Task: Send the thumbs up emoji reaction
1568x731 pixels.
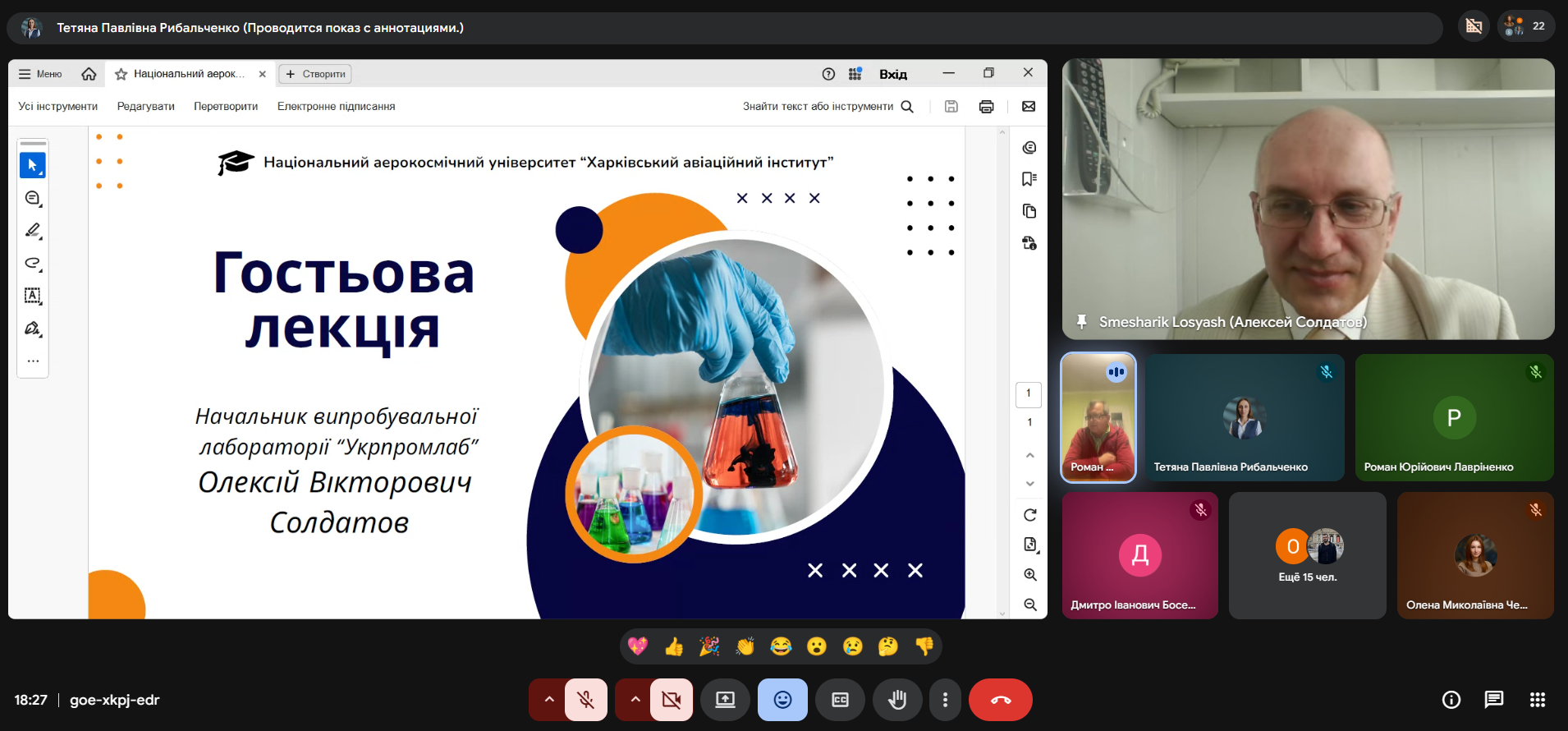Action: (x=674, y=647)
